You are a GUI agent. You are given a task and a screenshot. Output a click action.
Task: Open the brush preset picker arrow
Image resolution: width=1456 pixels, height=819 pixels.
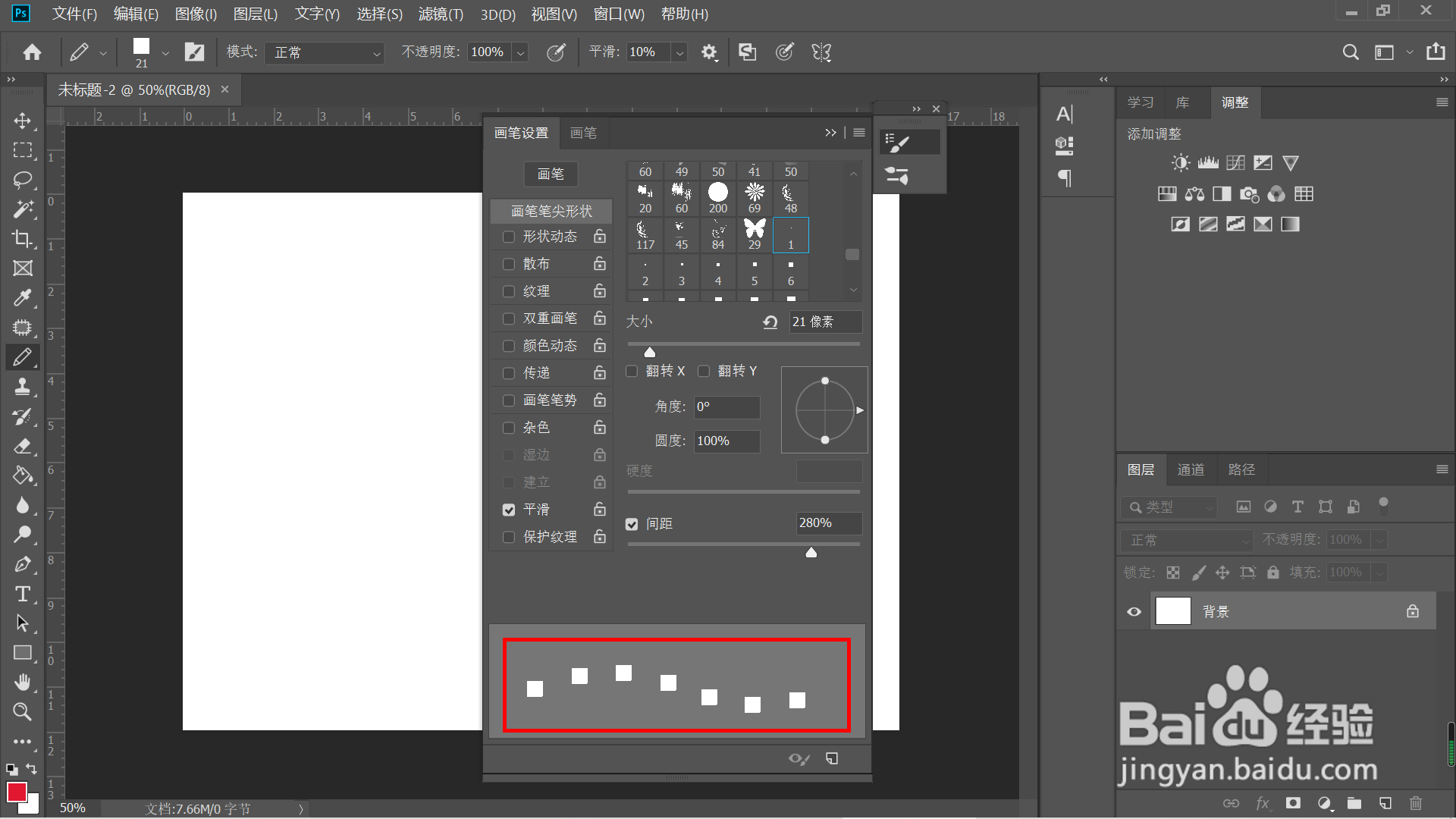tap(165, 52)
